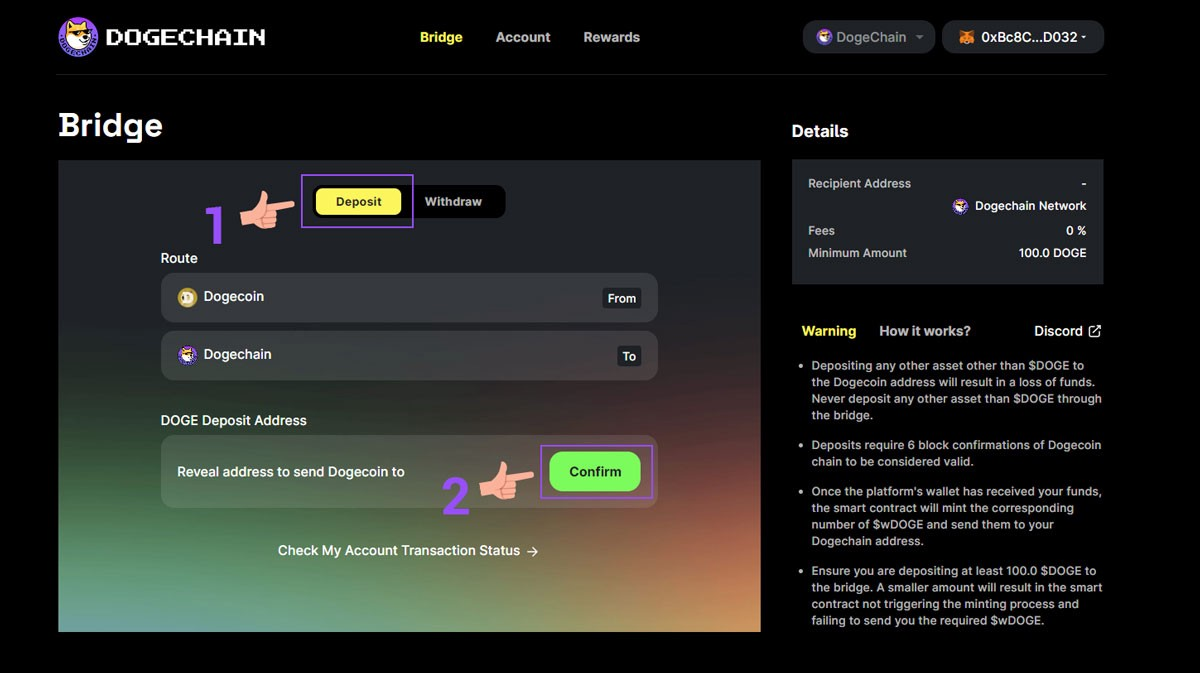Image resolution: width=1200 pixels, height=673 pixels.
Task: Click the Route section label
Action: click(179, 258)
